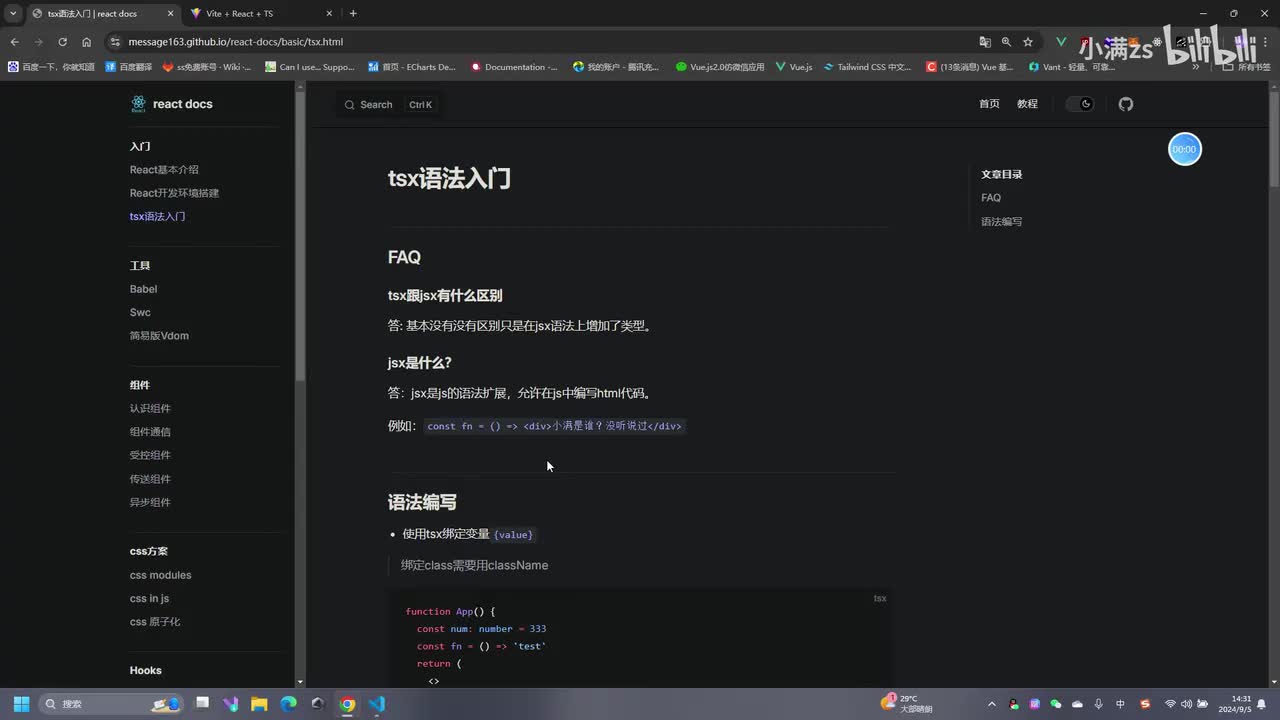This screenshot has width=1280, height=720.
Task: Reload the current page
Action: [x=62, y=42]
